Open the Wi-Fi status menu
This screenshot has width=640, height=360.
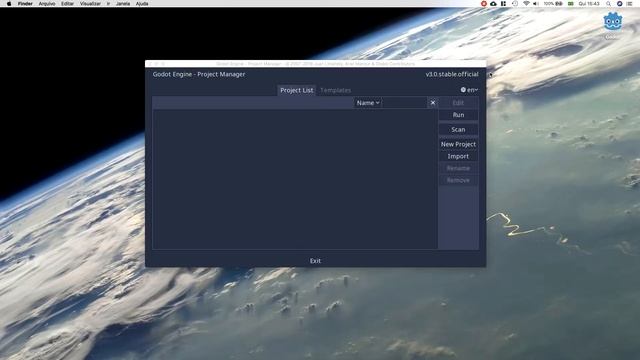pyautogui.click(x=526, y=4)
